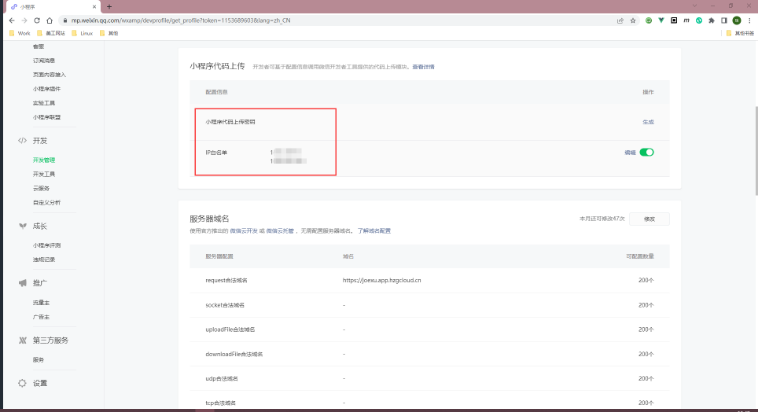Select 广告主 under 推广
Viewport: 758px width, 413px height.
(41, 317)
